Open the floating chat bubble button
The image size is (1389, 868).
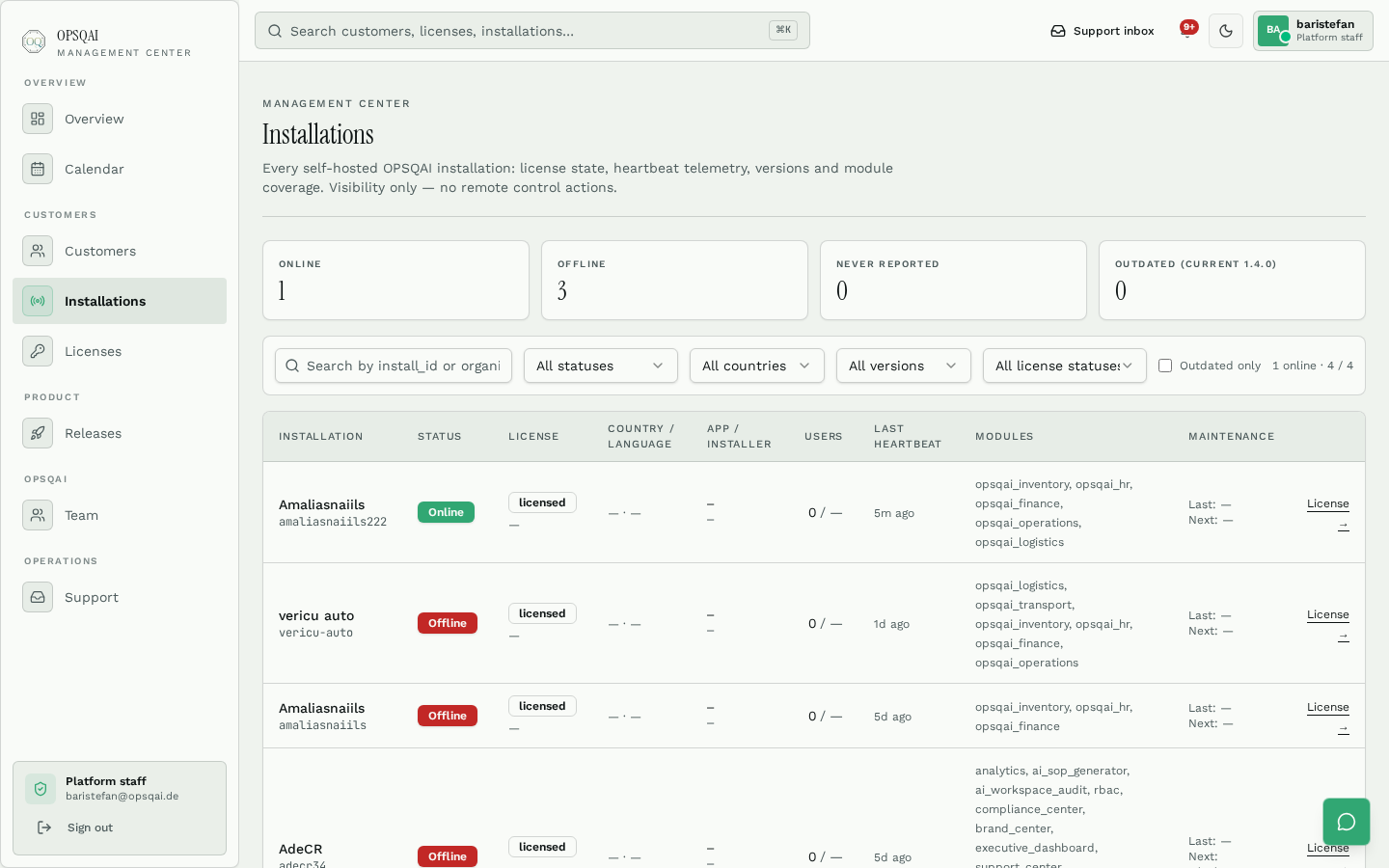(1347, 822)
